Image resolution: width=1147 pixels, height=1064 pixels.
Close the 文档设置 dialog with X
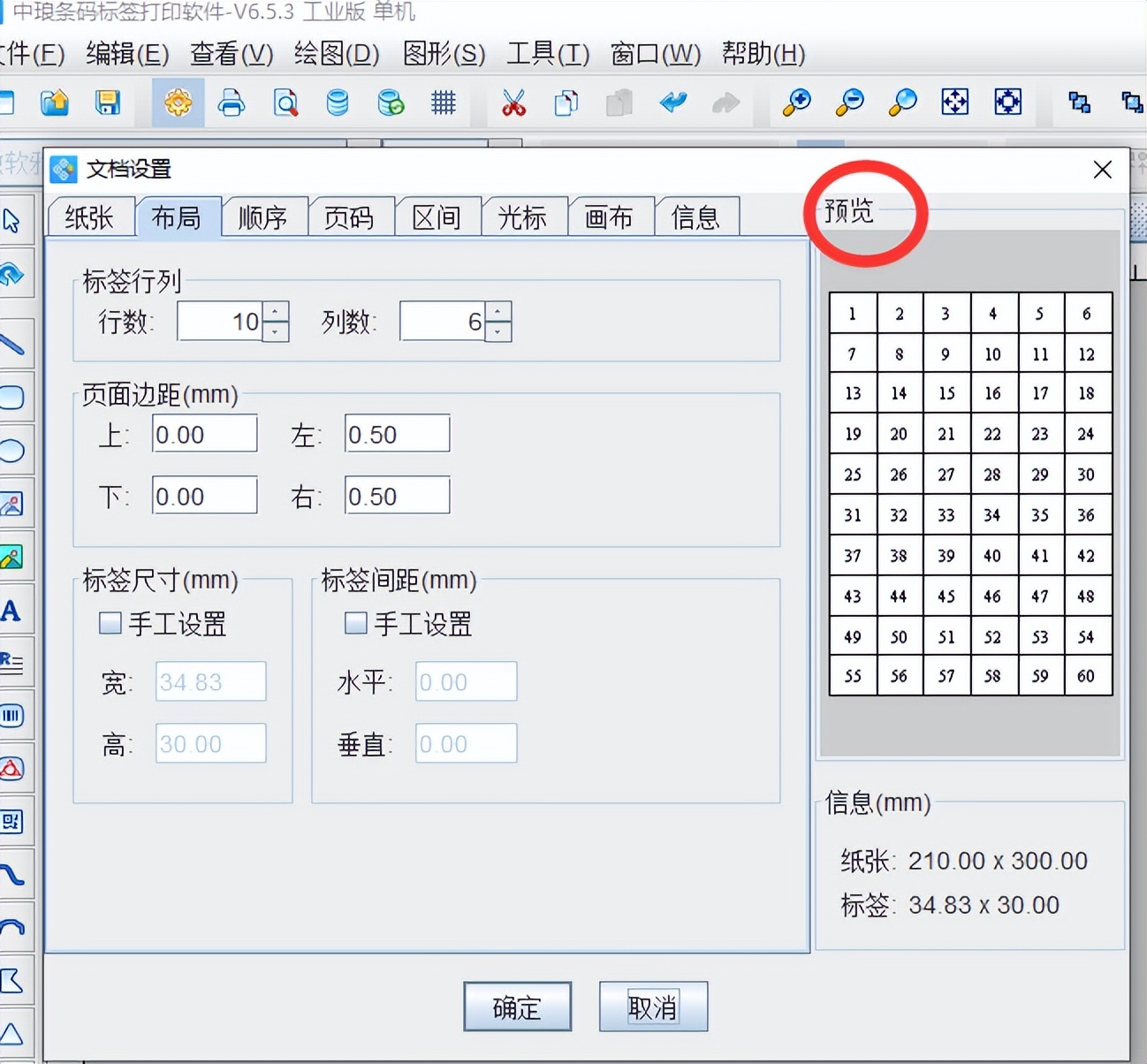pos(1102,170)
